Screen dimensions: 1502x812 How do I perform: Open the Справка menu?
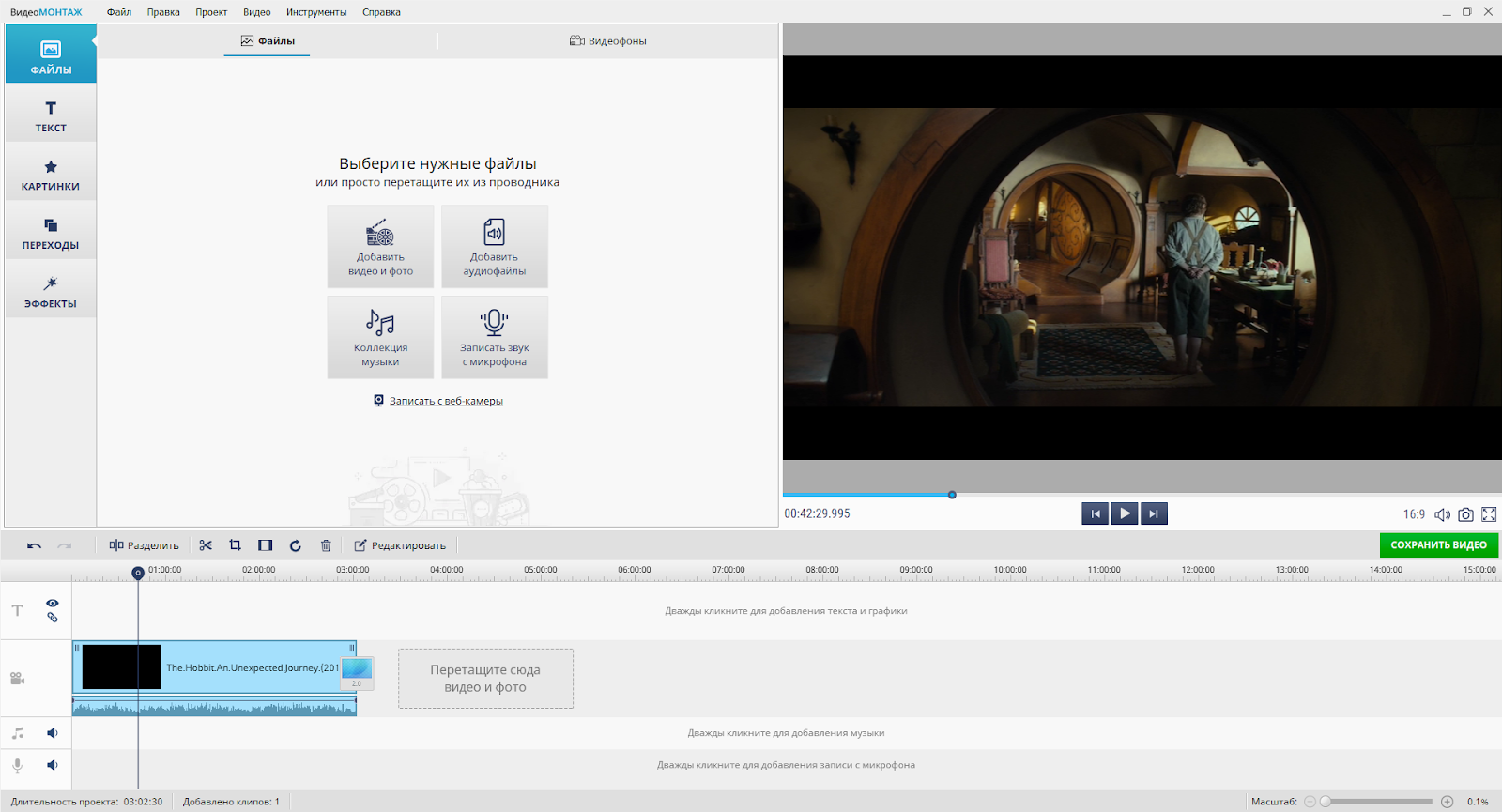381,12
